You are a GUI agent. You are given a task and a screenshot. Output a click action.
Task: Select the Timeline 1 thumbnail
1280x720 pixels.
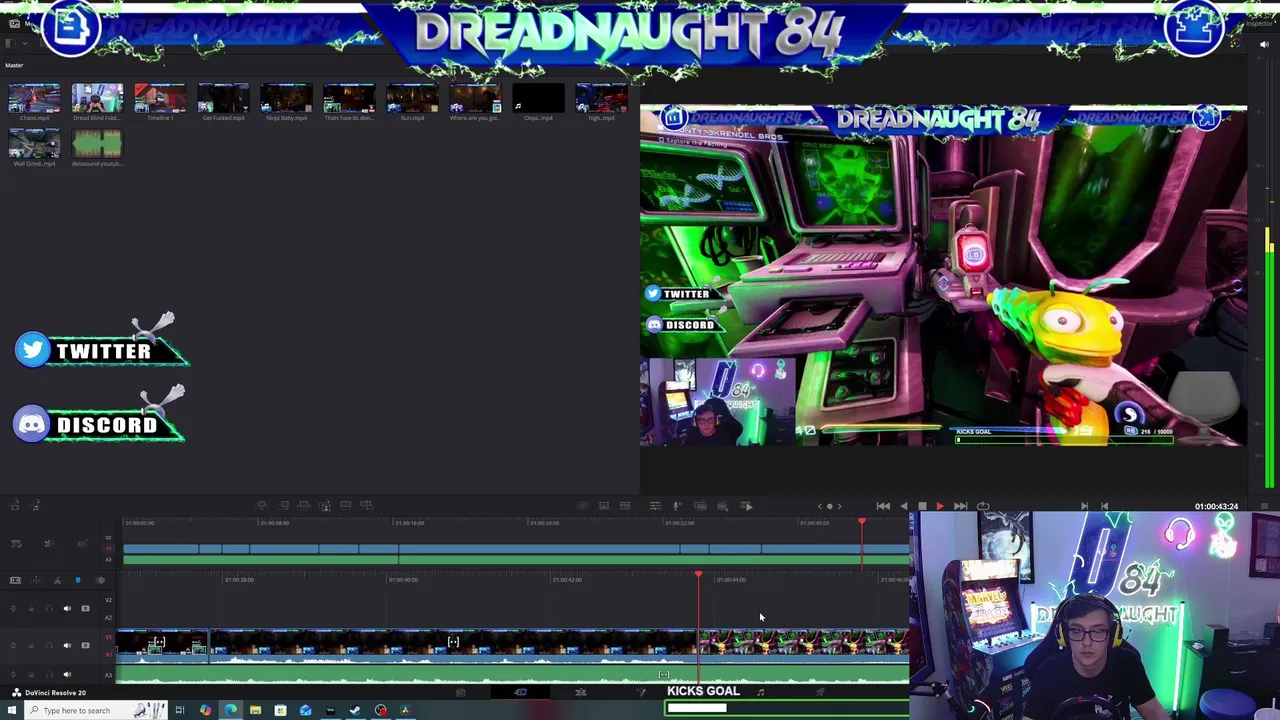click(160, 98)
